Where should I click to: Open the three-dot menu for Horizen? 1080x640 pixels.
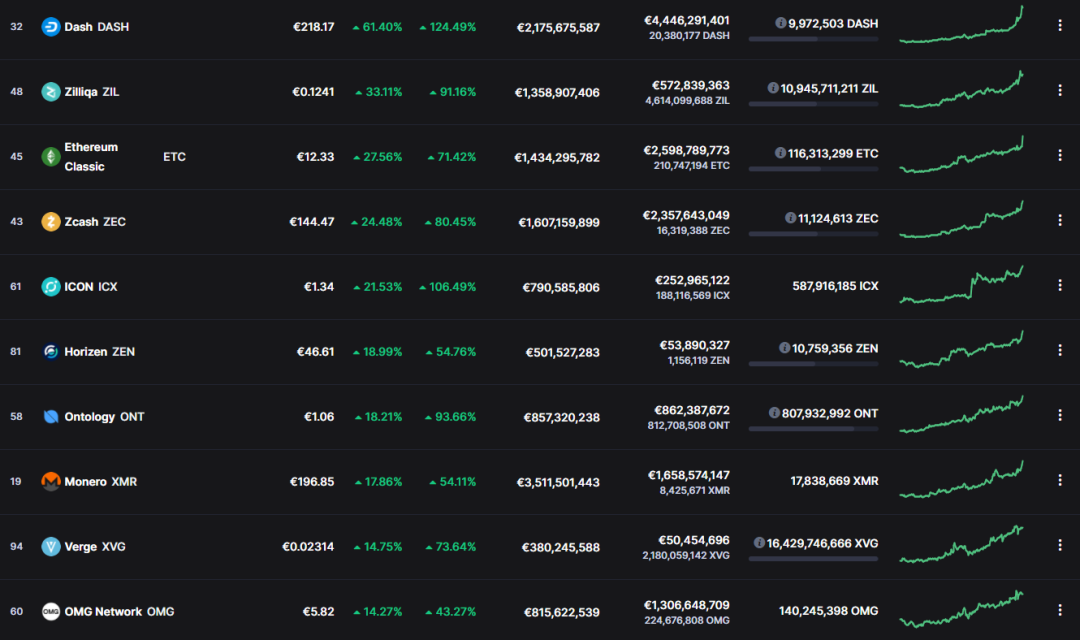1059,350
